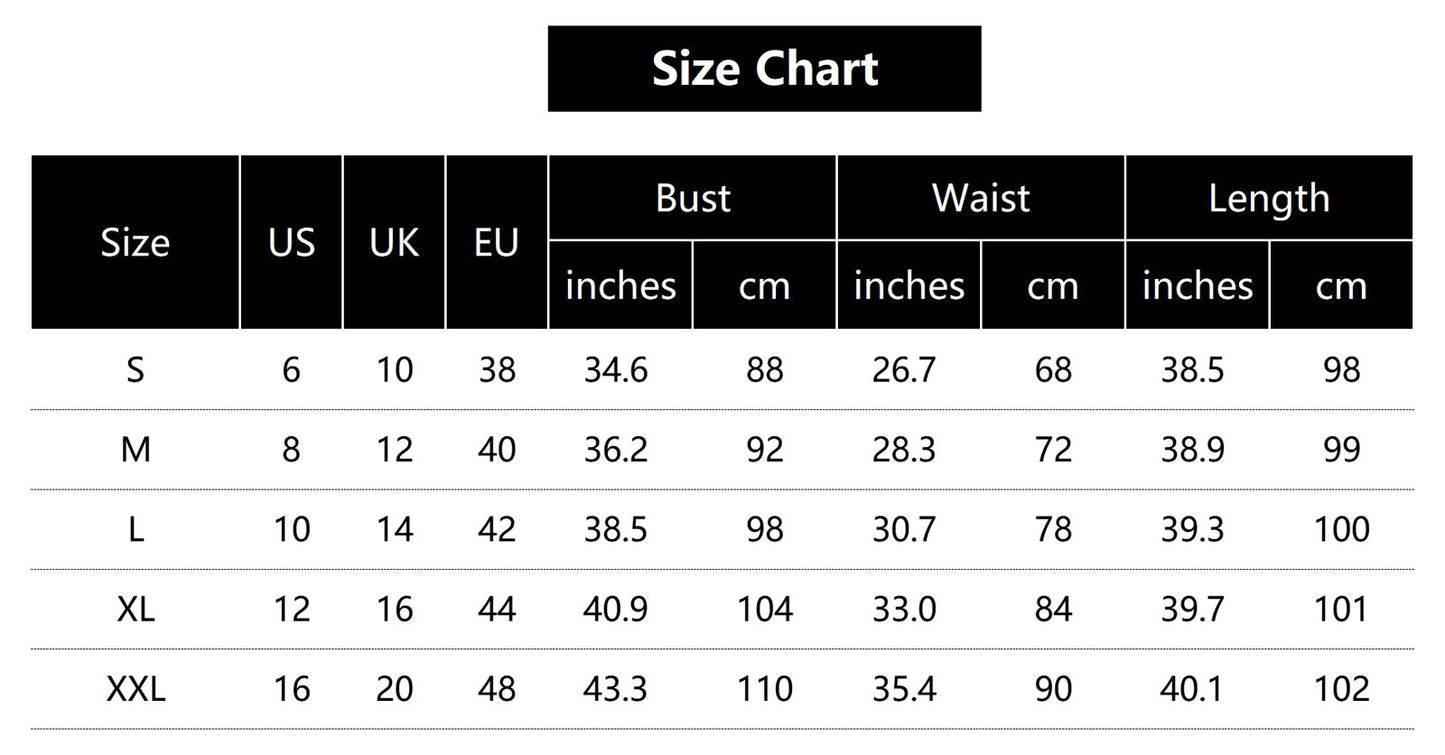Image resolution: width=1445 pixels, height=755 pixels.
Task: Select the XXL size row label
Action: click(135, 689)
